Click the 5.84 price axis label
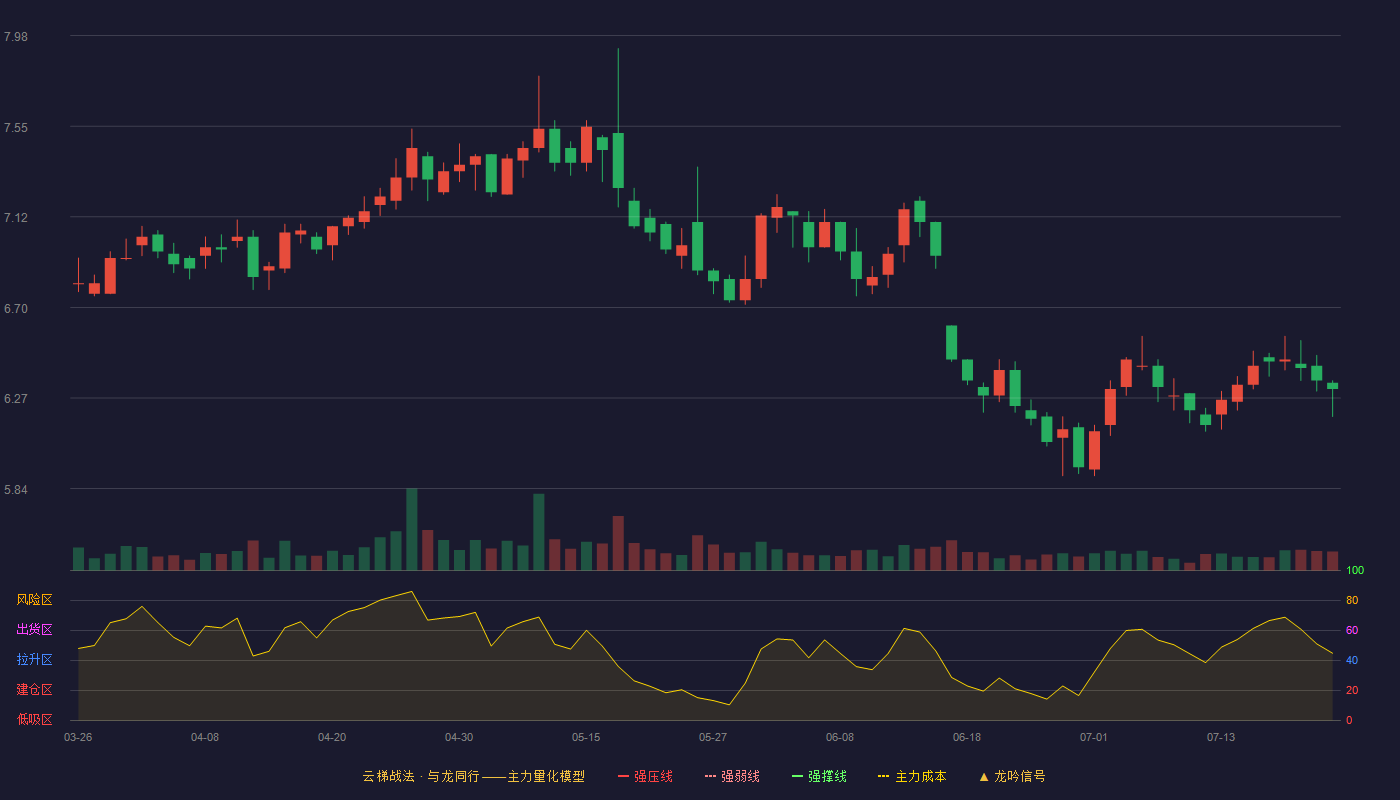Image resolution: width=1400 pixels, height=800 pixels. (x=16, y=490)
